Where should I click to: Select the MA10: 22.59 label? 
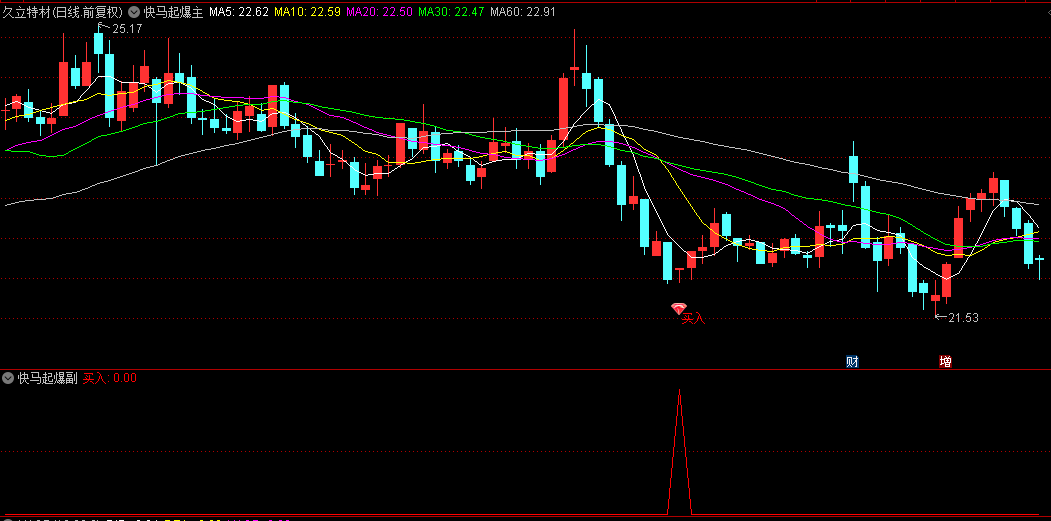[308, 11]
